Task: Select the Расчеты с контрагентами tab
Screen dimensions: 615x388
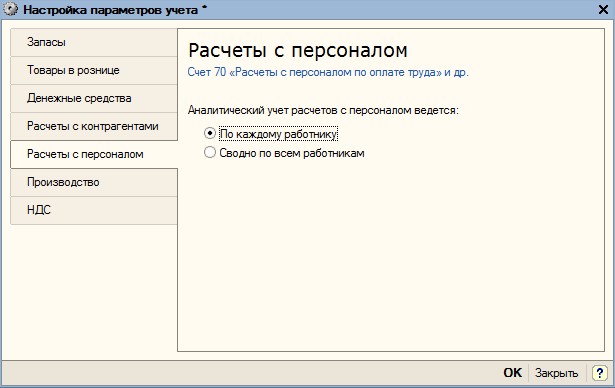Action: coord(94,126)
